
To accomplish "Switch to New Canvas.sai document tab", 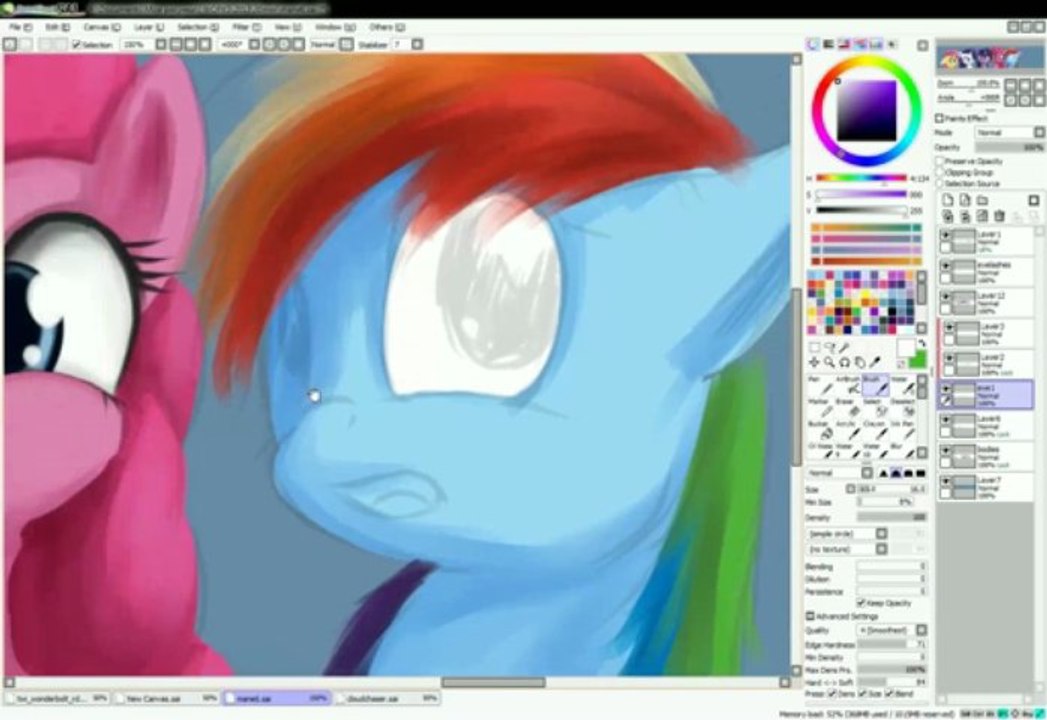I will [166, 698].
